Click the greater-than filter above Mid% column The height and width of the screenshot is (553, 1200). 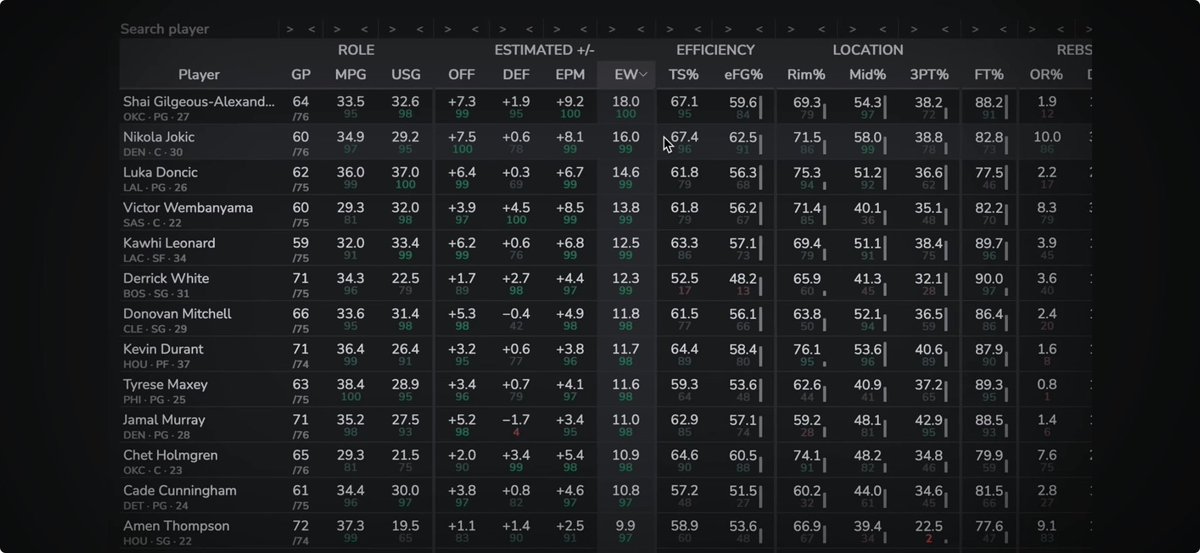pos(854,30)
